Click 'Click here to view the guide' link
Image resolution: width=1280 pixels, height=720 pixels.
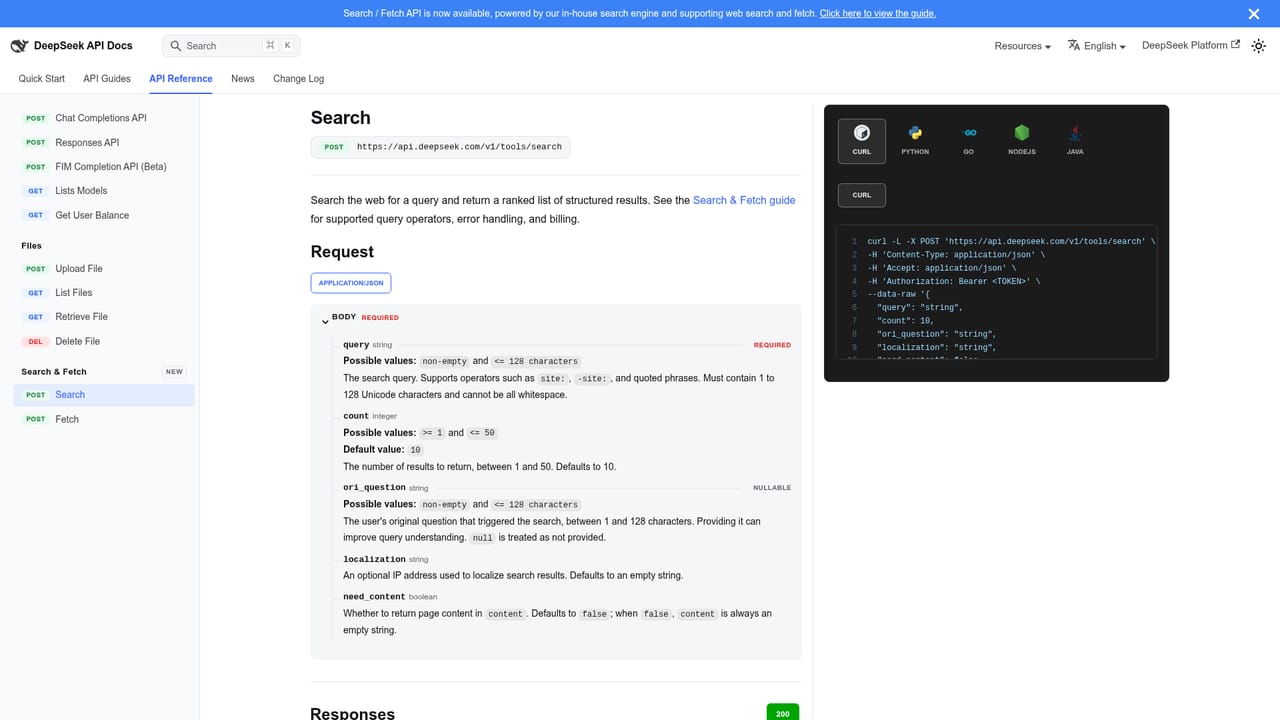pos(878,14)
